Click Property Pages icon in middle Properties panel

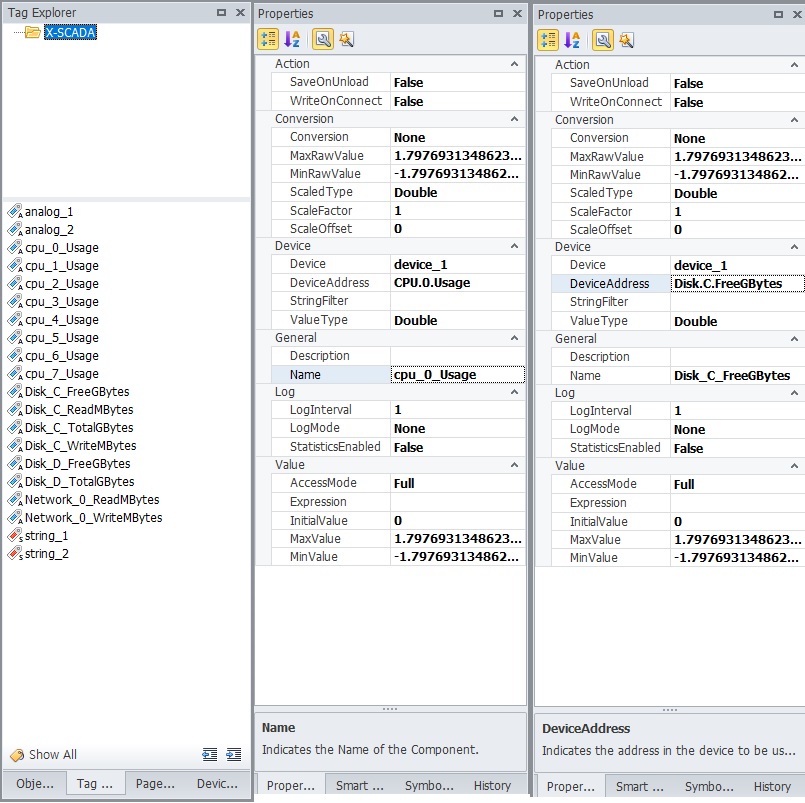323,39
